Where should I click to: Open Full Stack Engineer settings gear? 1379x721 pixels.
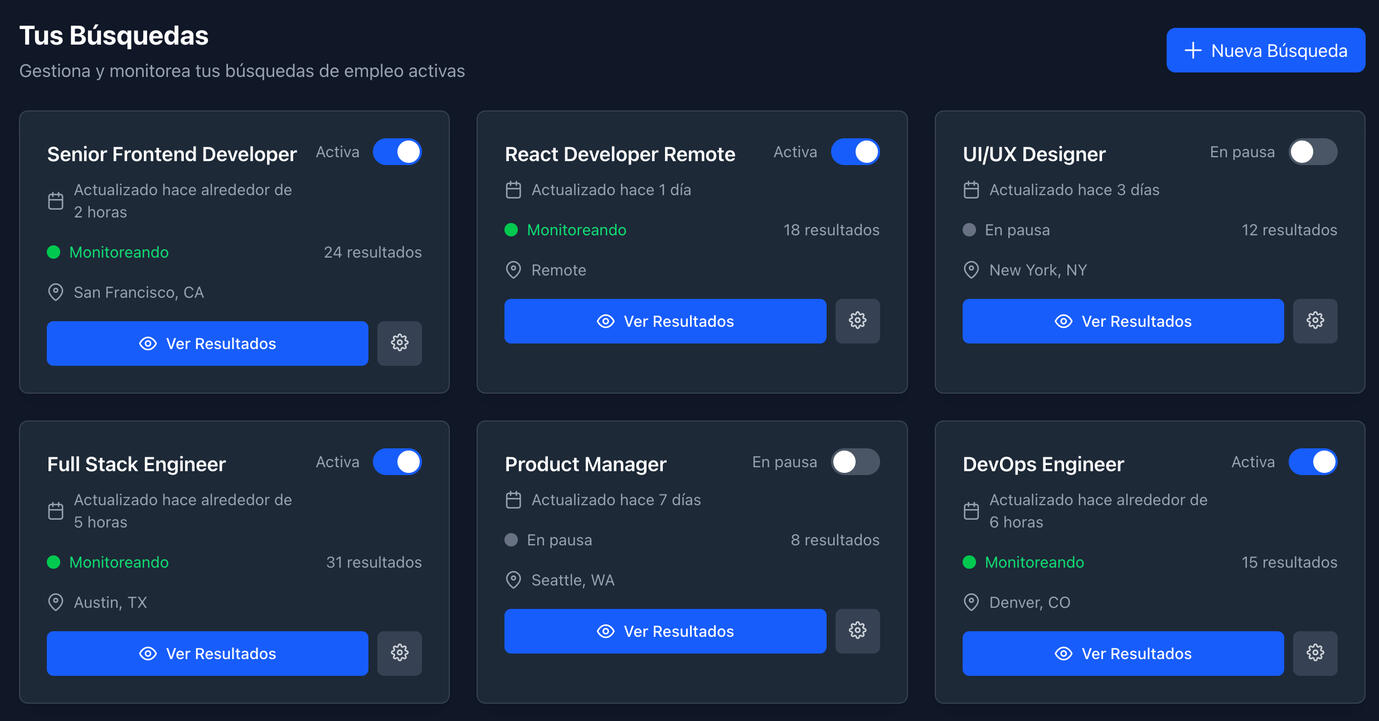tap(399, 653)
